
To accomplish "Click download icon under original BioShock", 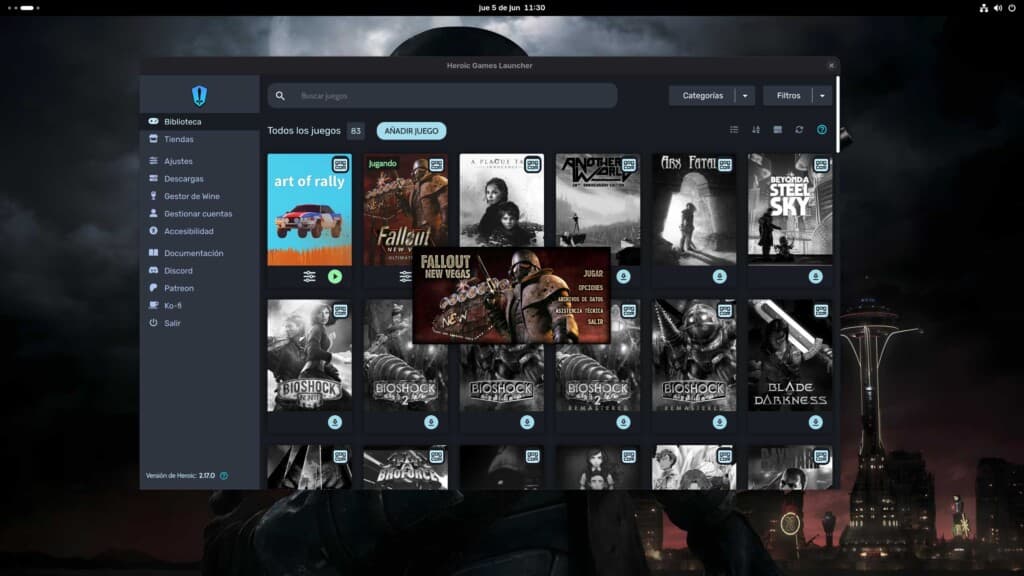I will (x=527, y=422).
